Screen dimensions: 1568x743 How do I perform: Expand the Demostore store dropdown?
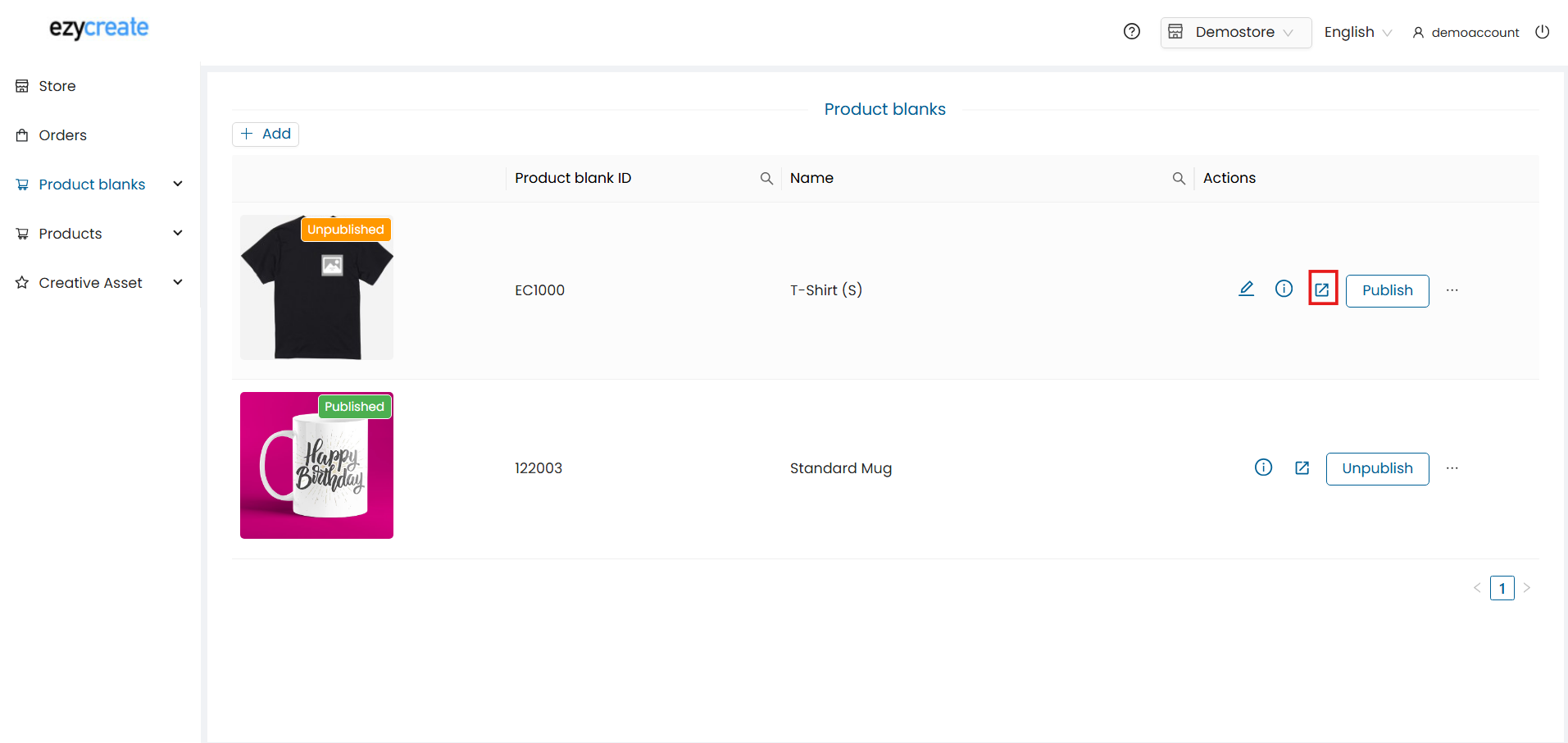point(1235,33)
